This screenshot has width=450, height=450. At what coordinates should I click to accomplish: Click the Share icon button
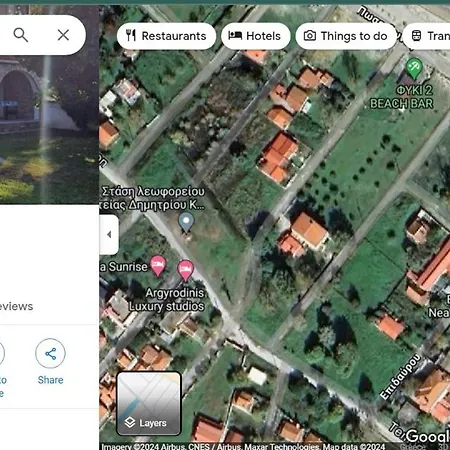click(50, 353)
